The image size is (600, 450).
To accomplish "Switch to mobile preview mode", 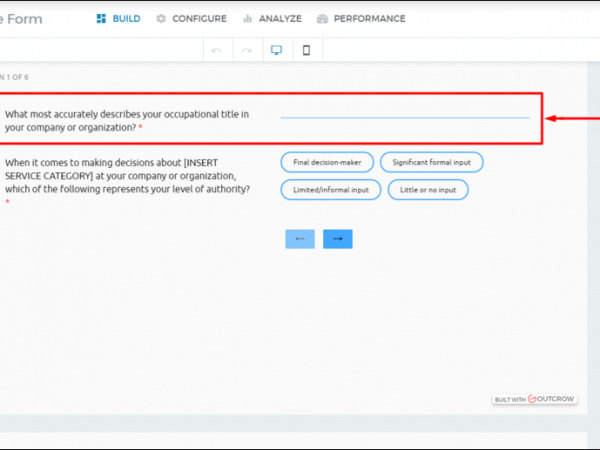I will coord(306,50).
